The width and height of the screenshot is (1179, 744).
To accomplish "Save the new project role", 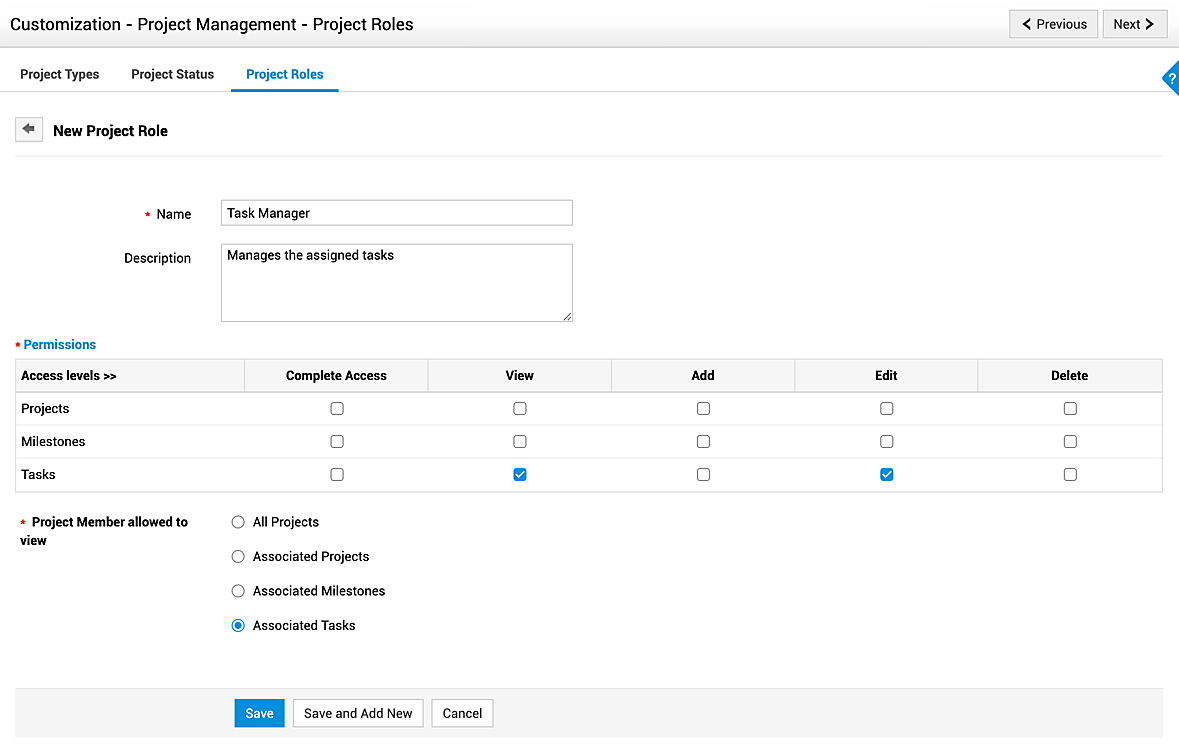I will (259, 713).
